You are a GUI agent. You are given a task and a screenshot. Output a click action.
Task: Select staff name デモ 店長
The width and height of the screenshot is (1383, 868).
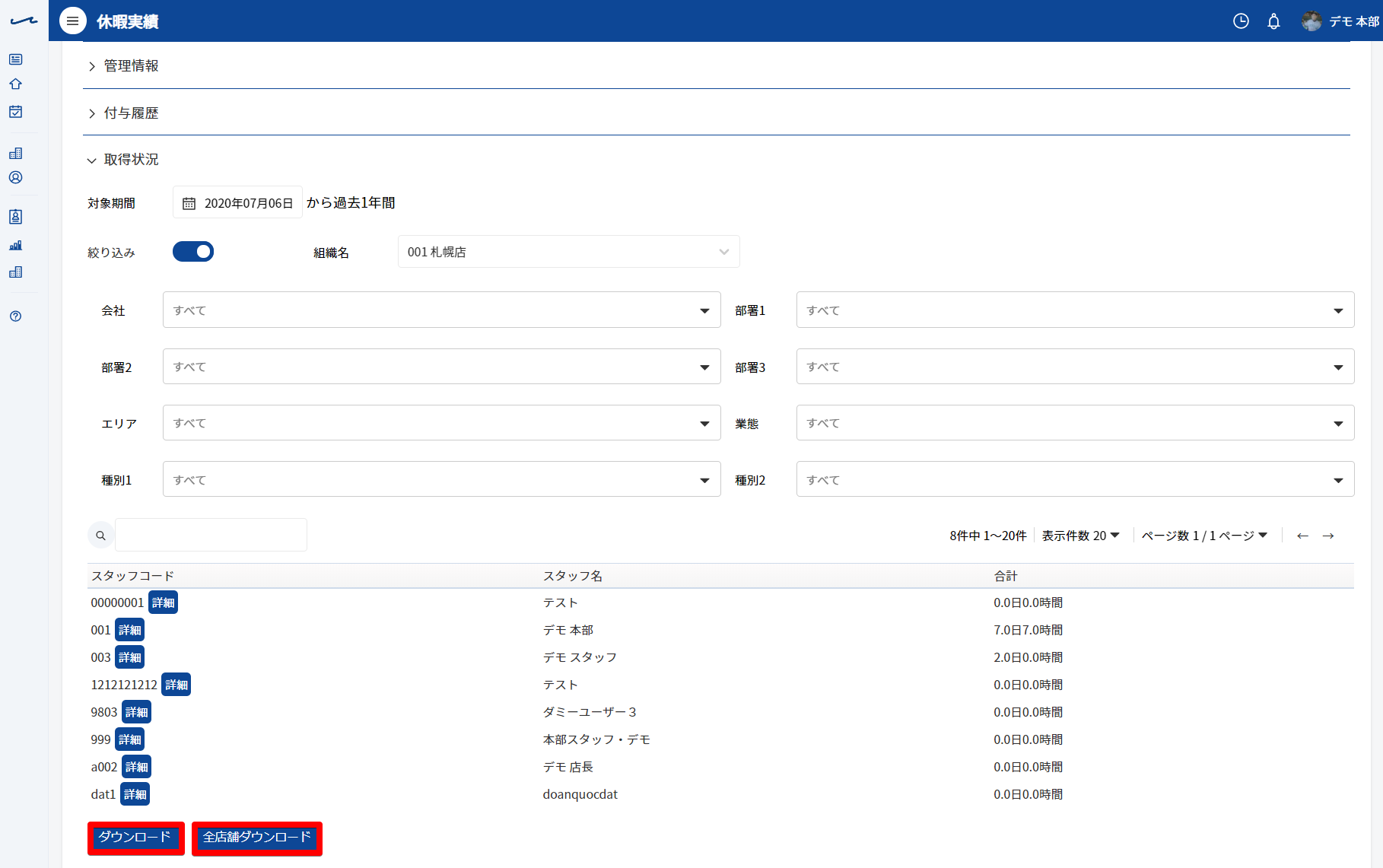coord(568,767)
